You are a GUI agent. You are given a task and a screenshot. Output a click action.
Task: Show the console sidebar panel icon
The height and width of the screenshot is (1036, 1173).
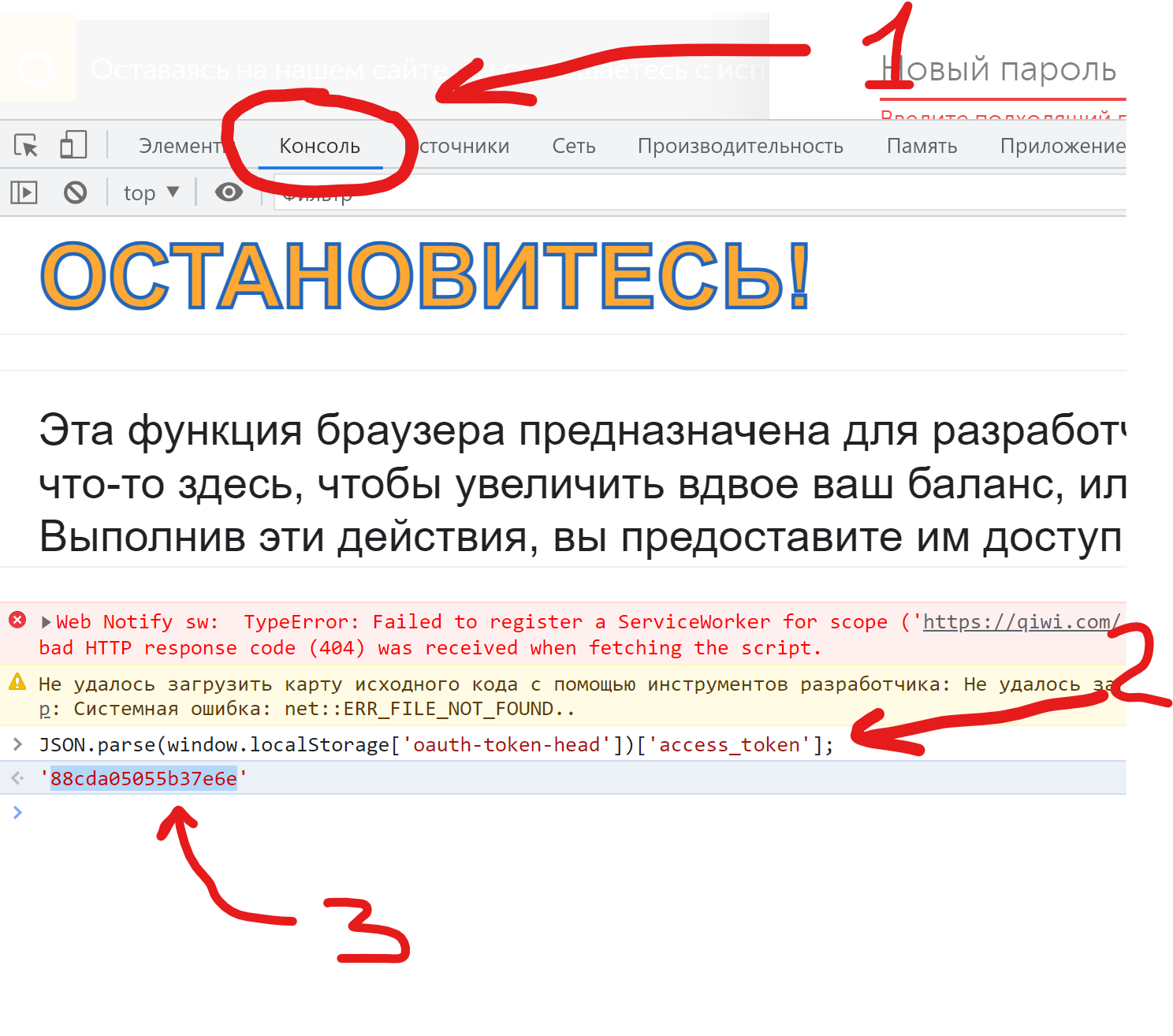point(23,192)
